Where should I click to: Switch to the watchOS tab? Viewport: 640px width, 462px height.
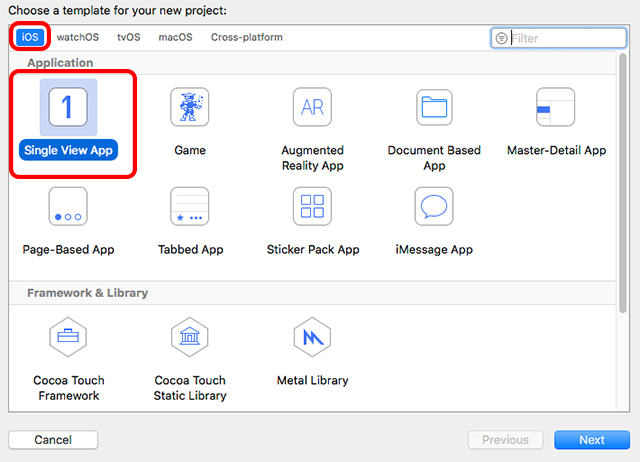click(x=78, y=37)
